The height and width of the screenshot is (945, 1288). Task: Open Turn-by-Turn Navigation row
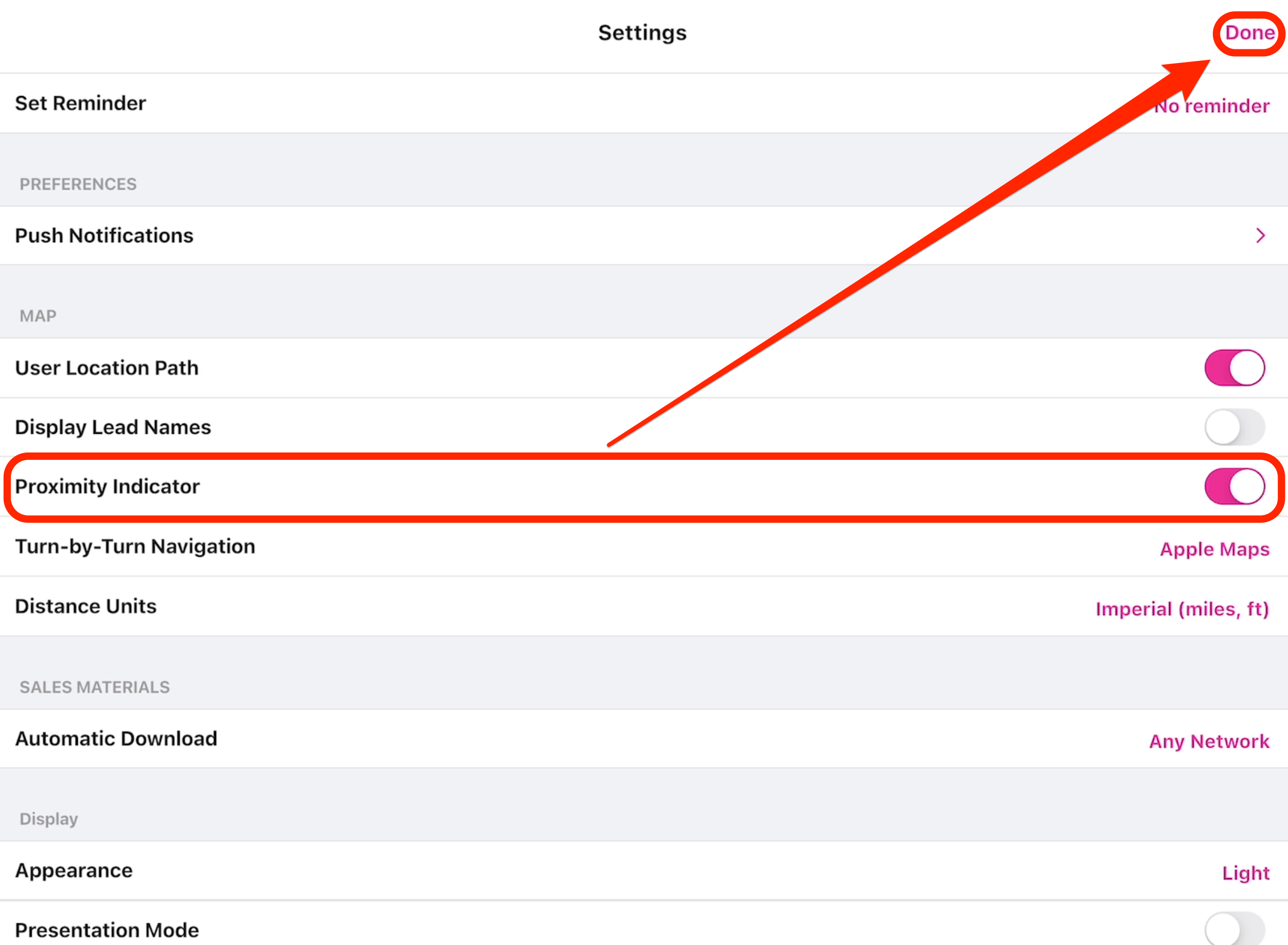pyautogui.click(x=135, y=547)
